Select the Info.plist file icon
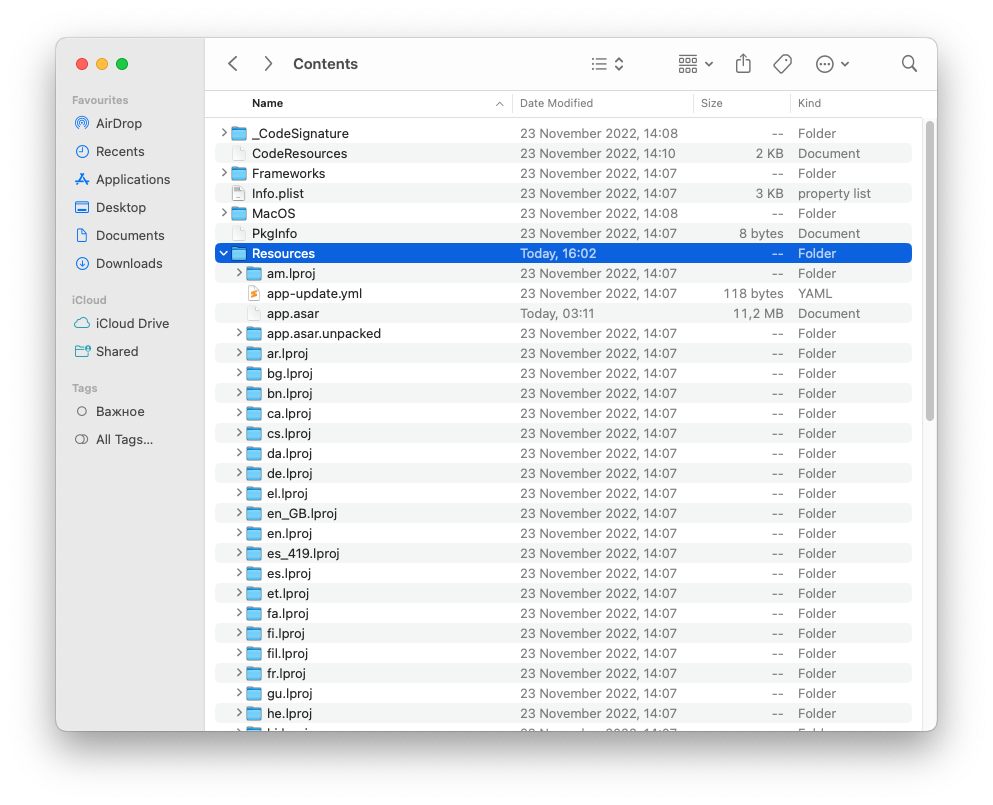The image size is (993, 805). 239,193
